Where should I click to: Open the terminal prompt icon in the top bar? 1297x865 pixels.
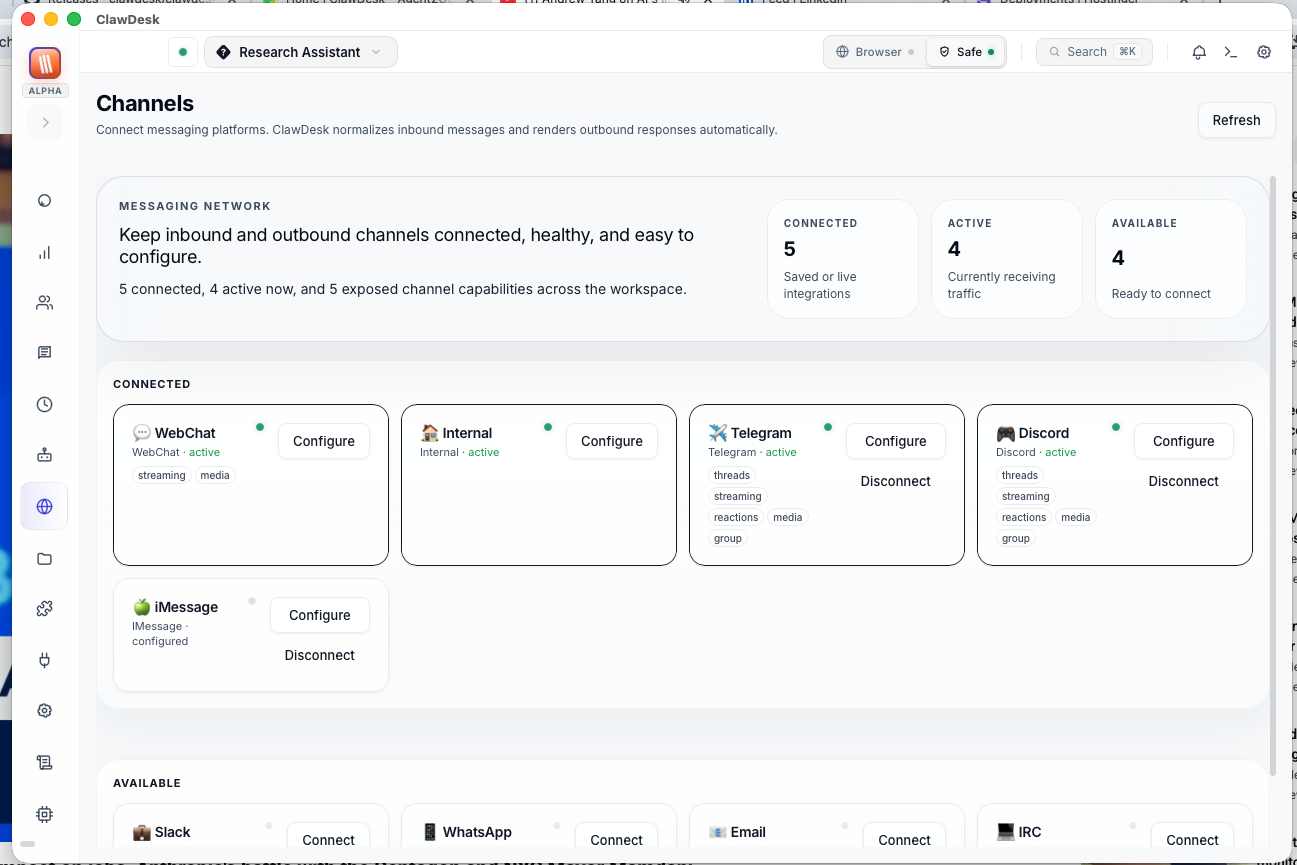pos(1231,52)
